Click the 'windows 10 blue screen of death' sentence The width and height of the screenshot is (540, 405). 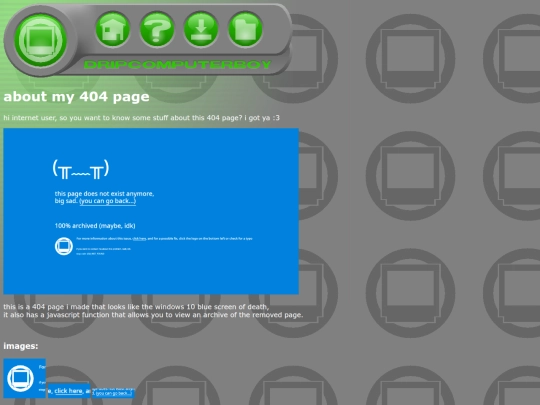click(136, 307)
